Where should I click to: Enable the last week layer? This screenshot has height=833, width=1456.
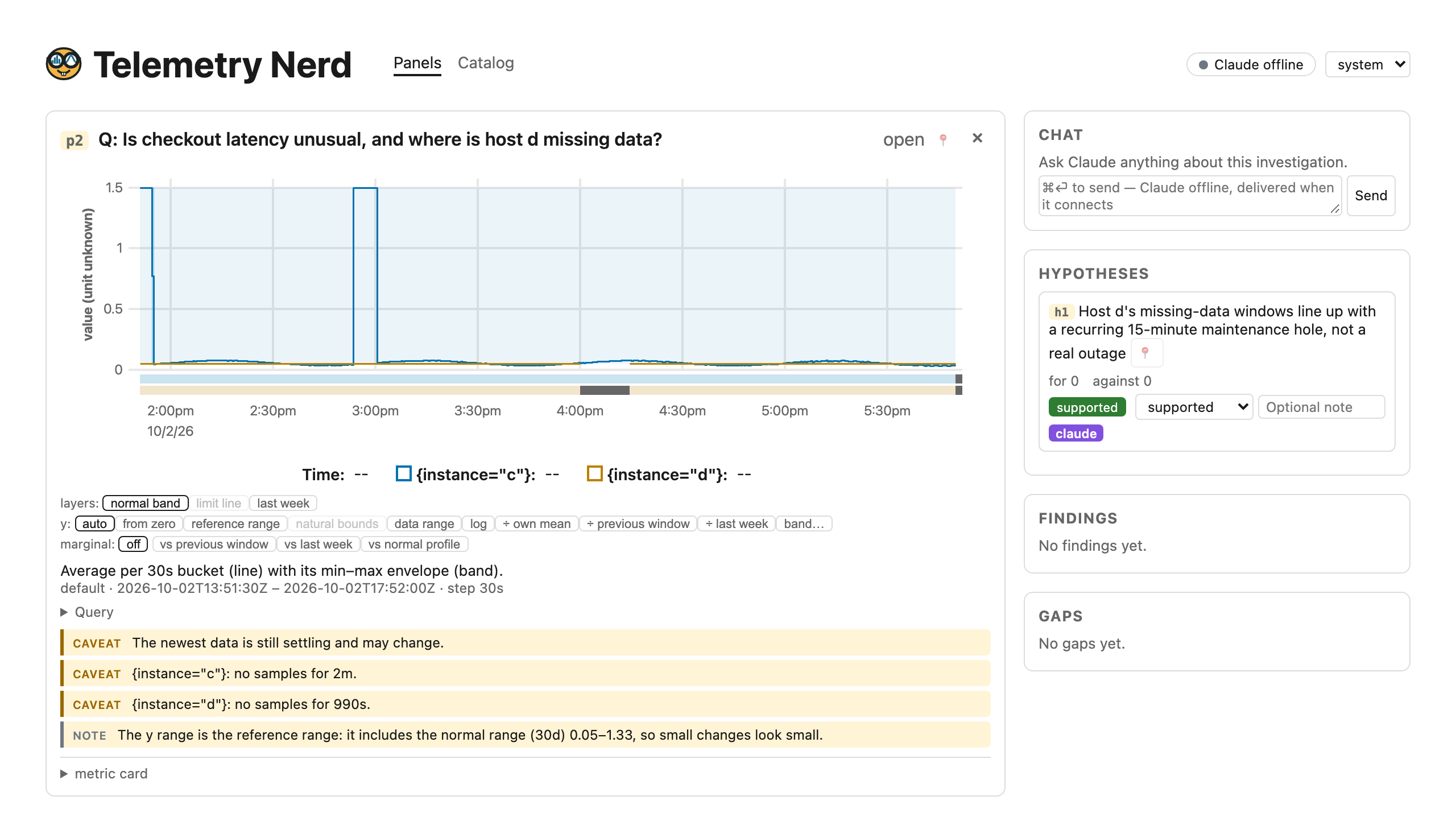[283, 503]
